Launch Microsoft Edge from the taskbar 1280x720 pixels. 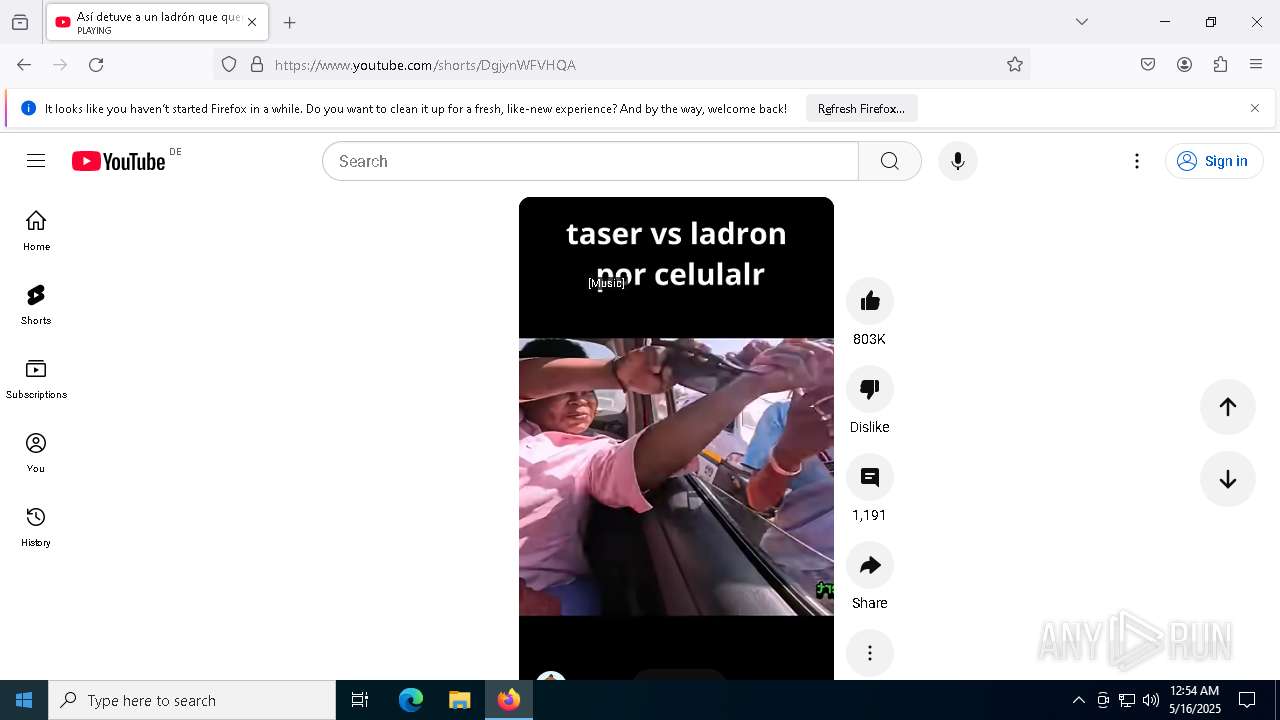[x=411, y=700]
